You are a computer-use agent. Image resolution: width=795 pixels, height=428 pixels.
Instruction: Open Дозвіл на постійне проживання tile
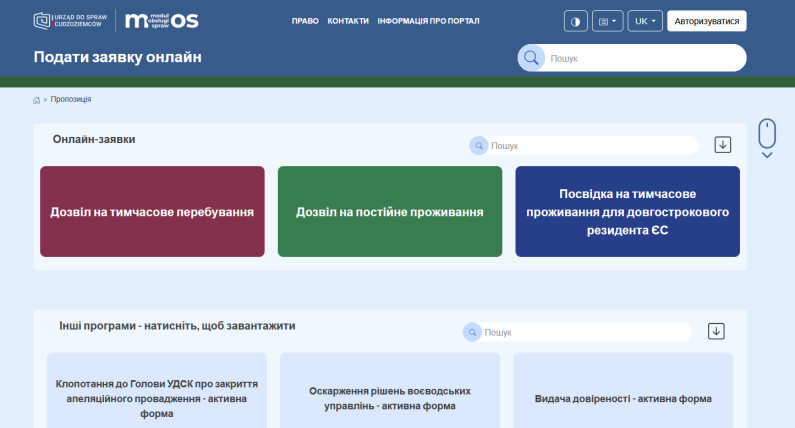tap(390, 211)
